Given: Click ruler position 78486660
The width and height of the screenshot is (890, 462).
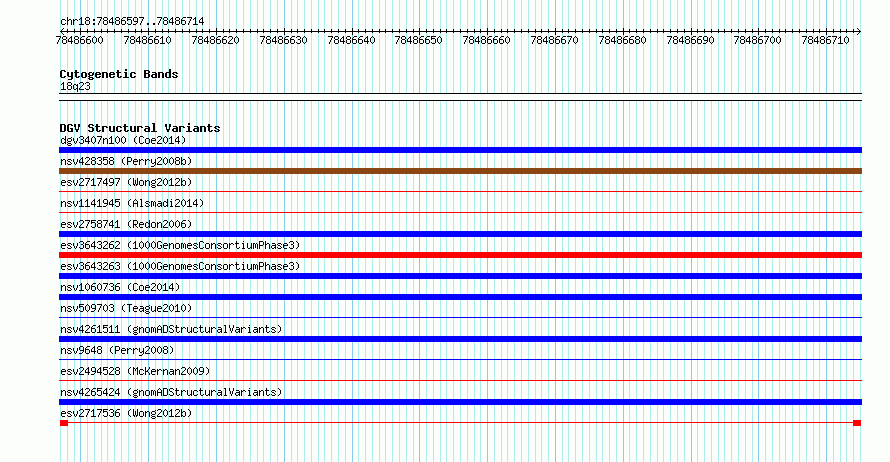Looking at the screenshot, I should tap(486, 40).
